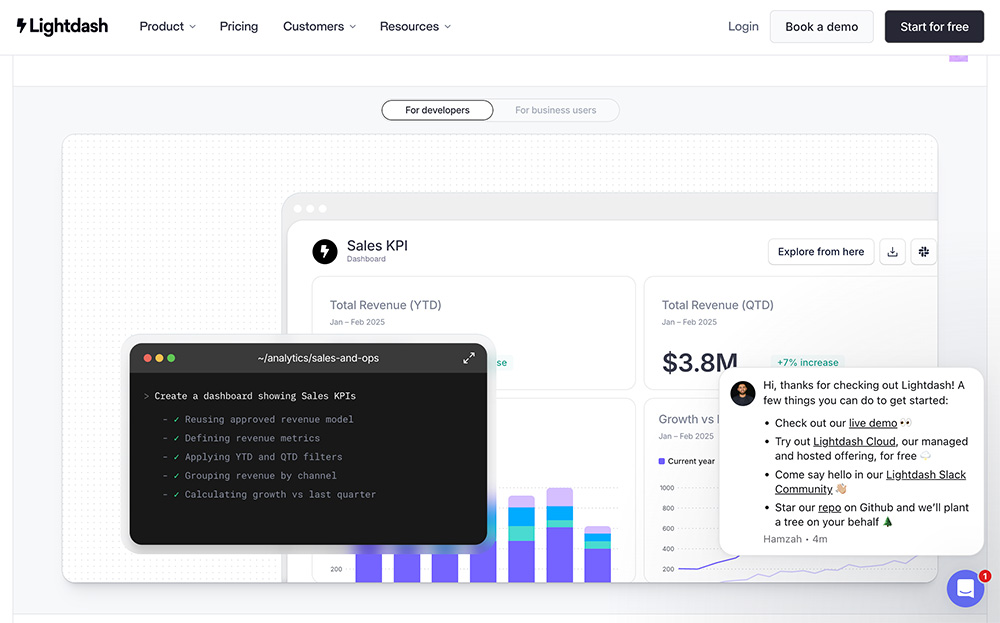
Task: Go to the Pricing page
Action: point(239,26)
